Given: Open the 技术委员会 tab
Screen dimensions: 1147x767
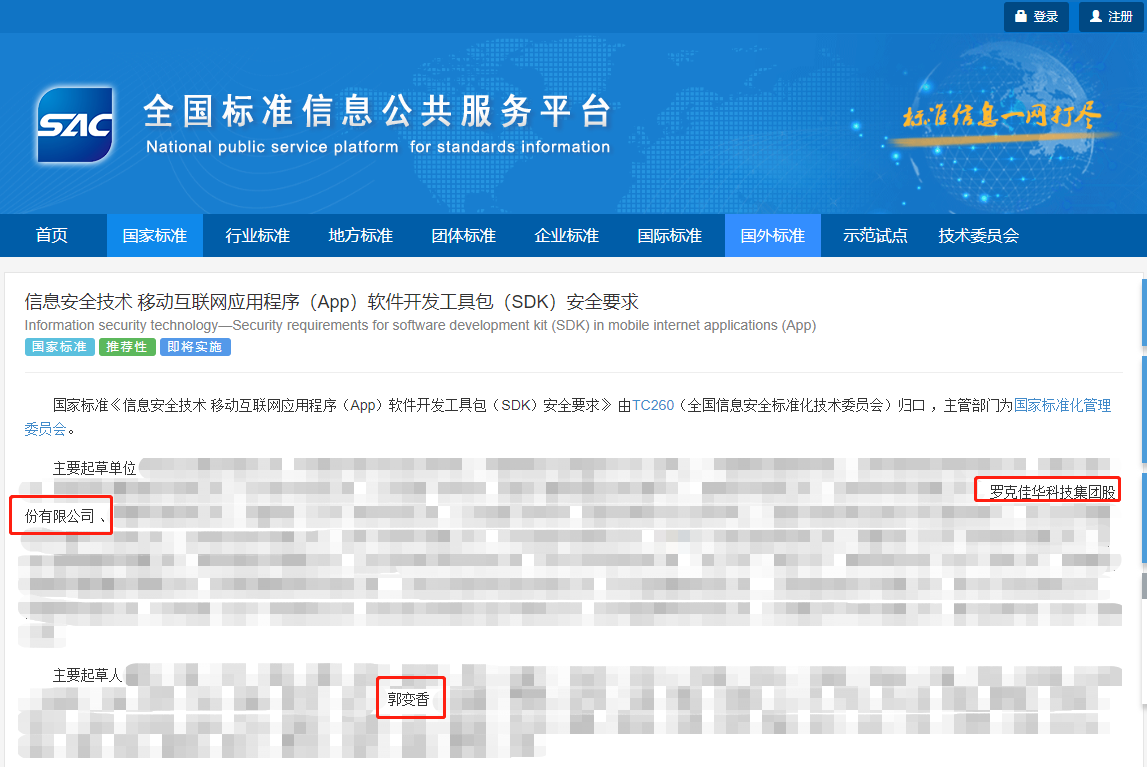Looking at the screenshot, I should pyautogui.click(x=980, y=235).
